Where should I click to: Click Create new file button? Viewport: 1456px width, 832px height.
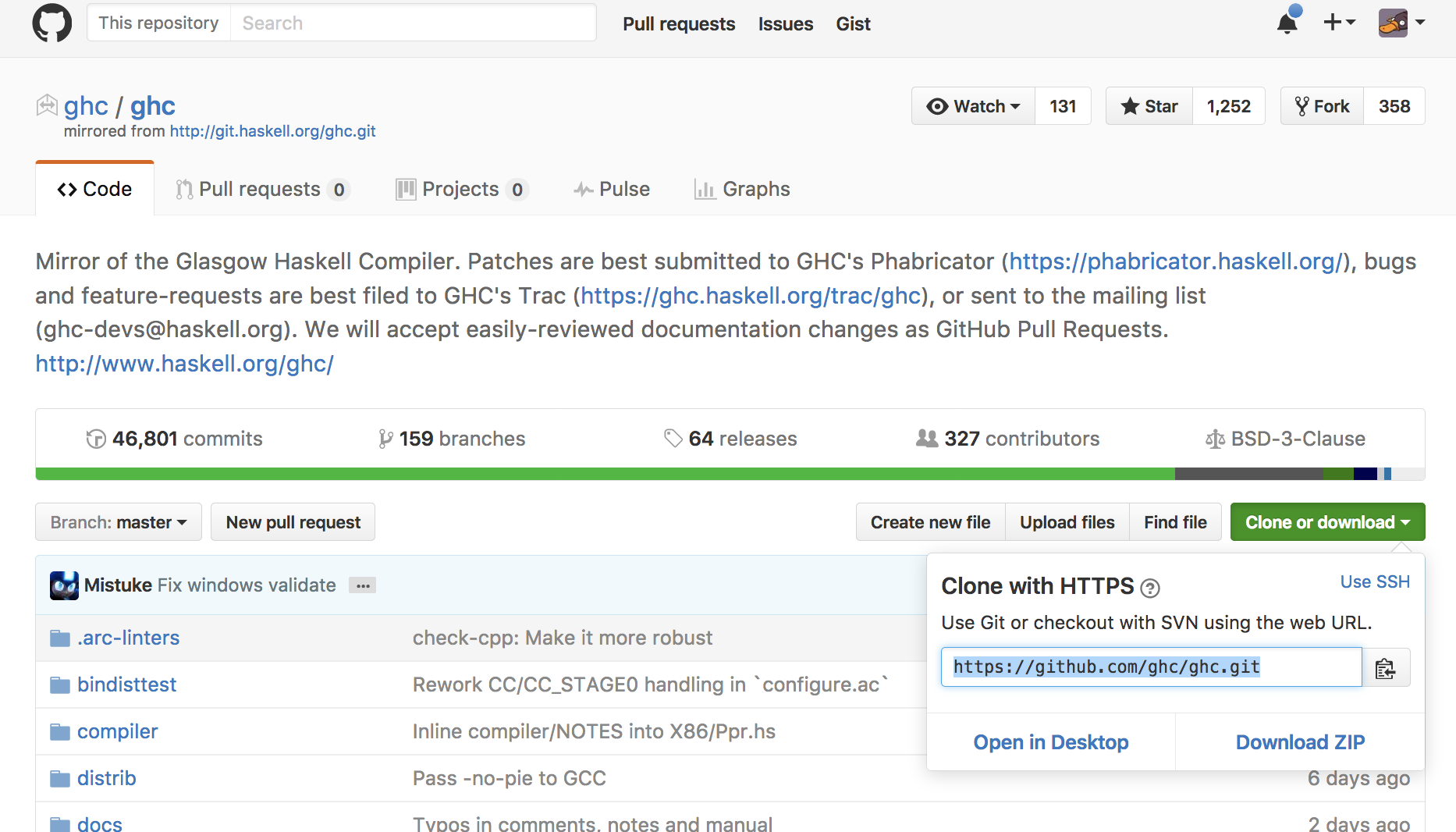coord(931,522)
